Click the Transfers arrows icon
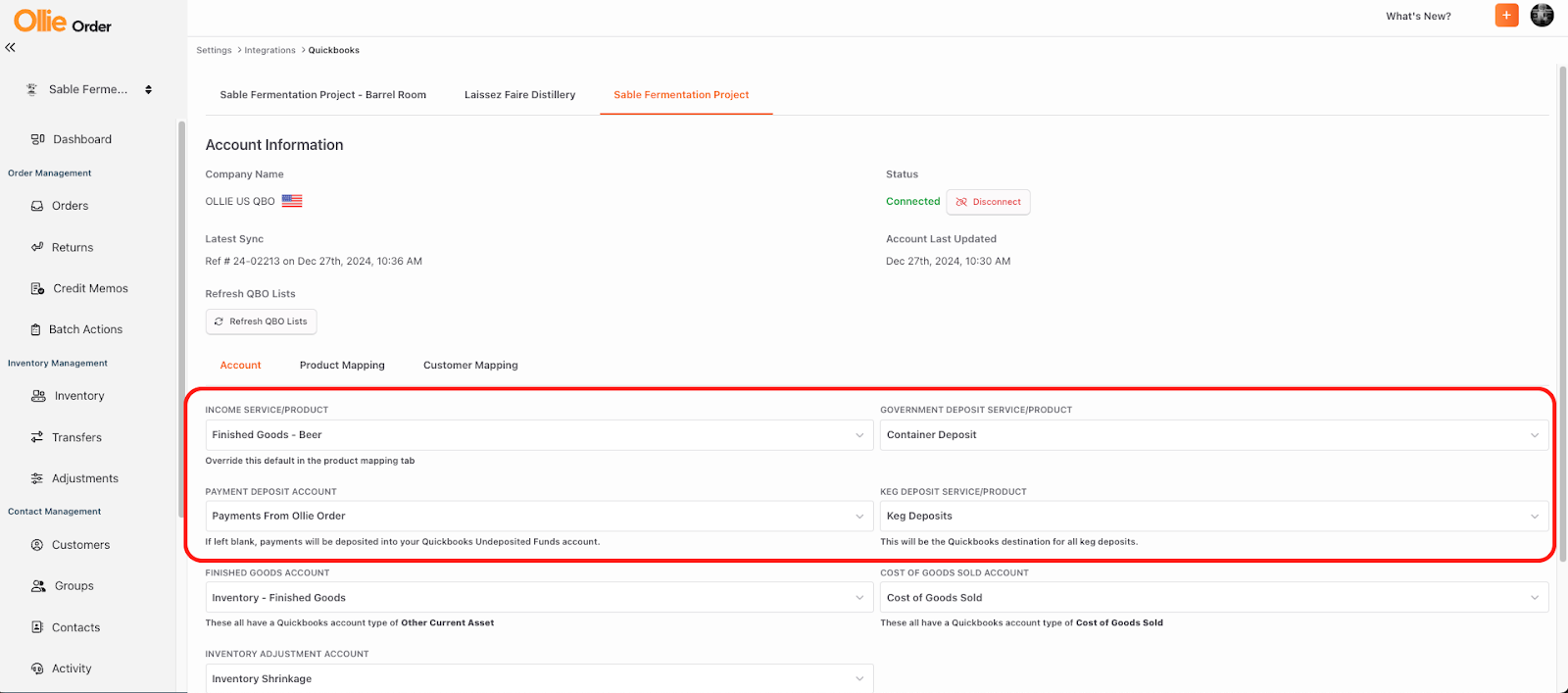 pyautogui.click(x=37, y=437)
